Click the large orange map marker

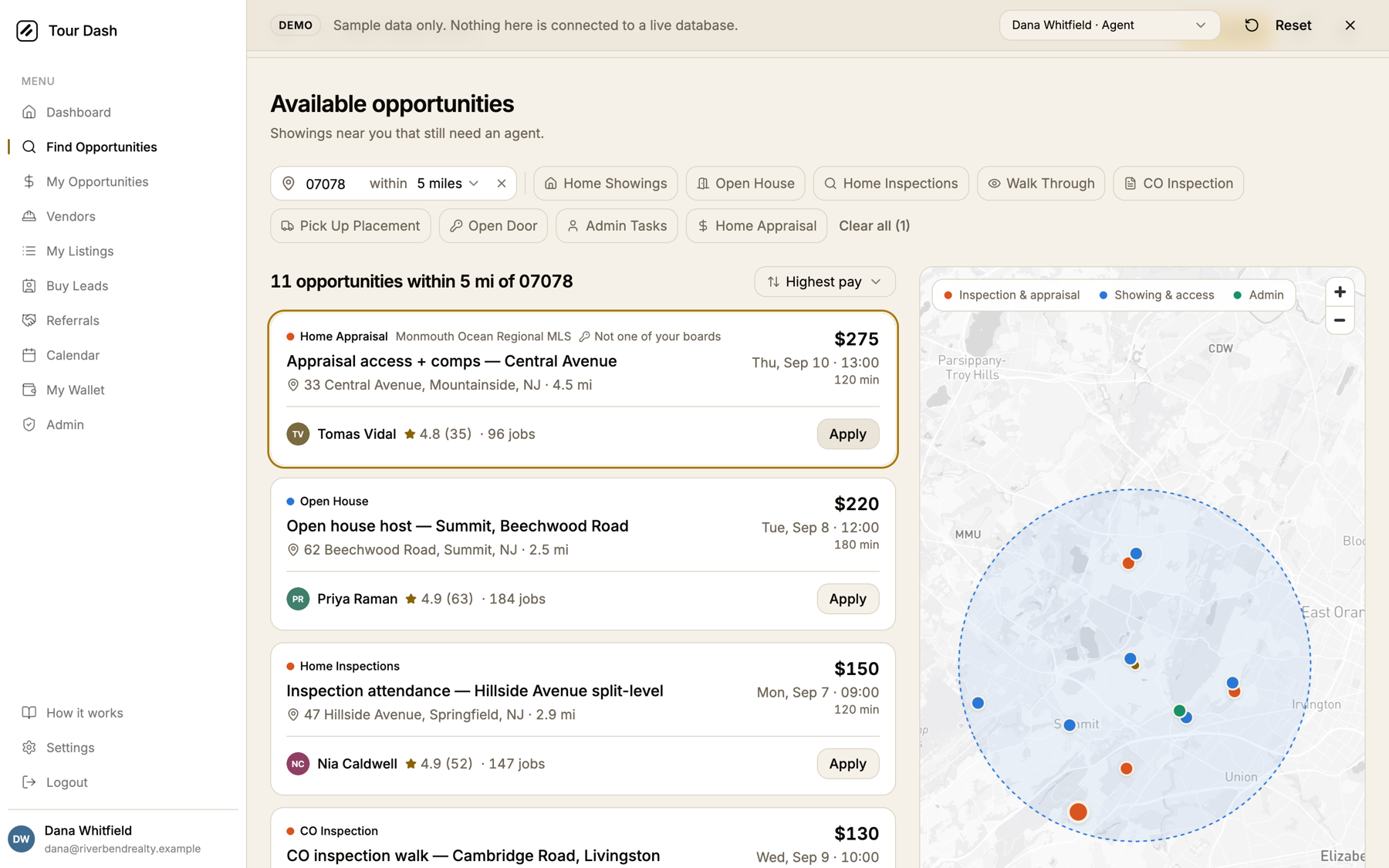[x=1078, y=812]
